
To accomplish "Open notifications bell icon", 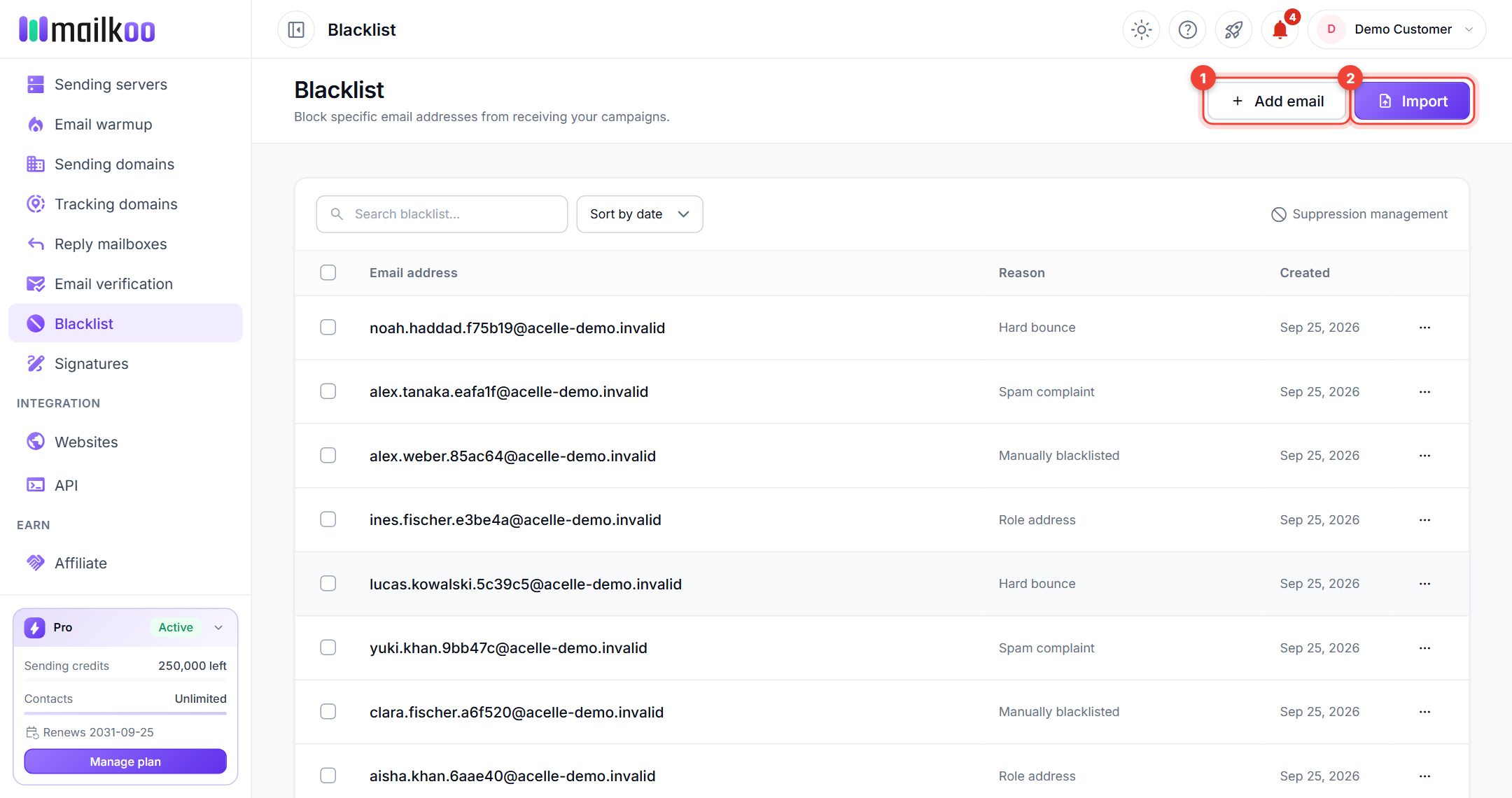I will pyautogui.click(x=1280, y=29).
